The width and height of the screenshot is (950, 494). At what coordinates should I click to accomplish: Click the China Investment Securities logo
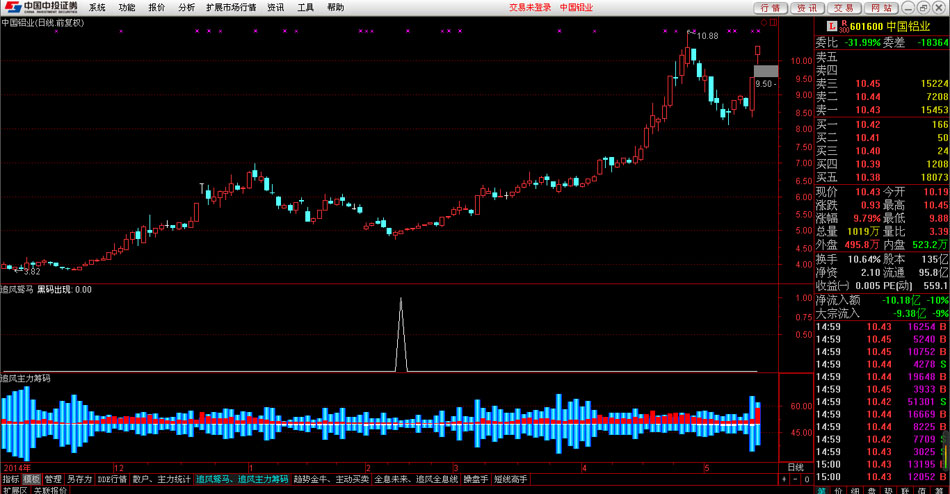(x=41, y=7)
